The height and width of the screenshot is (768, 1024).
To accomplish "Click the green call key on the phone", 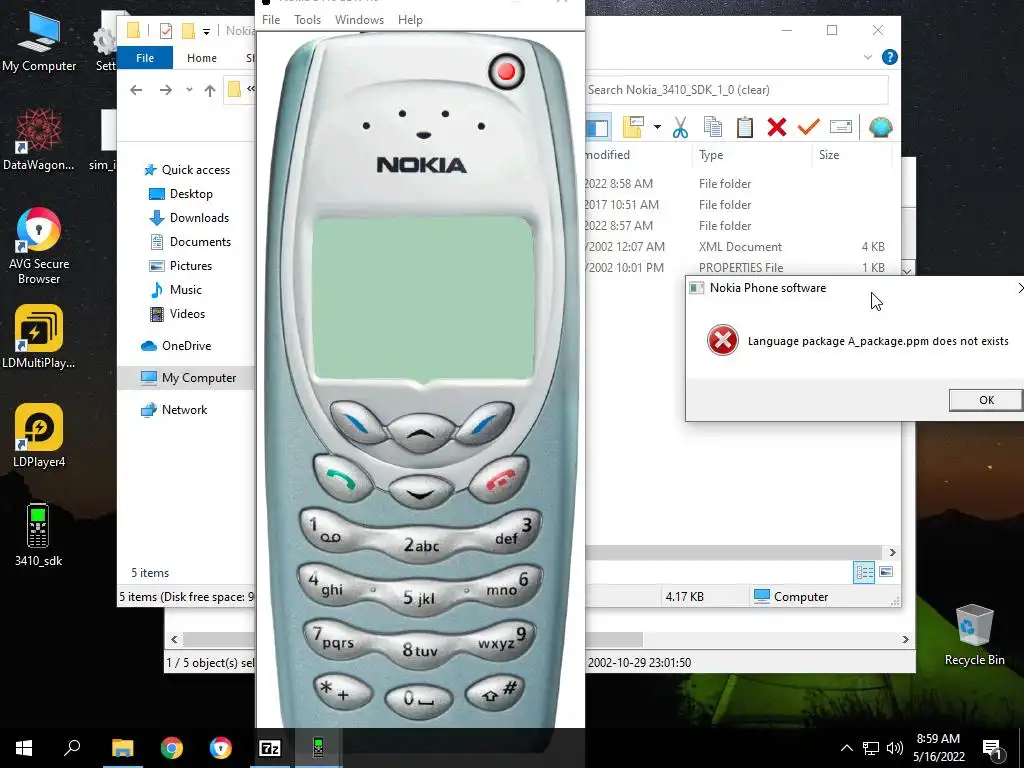I will 343,481.
